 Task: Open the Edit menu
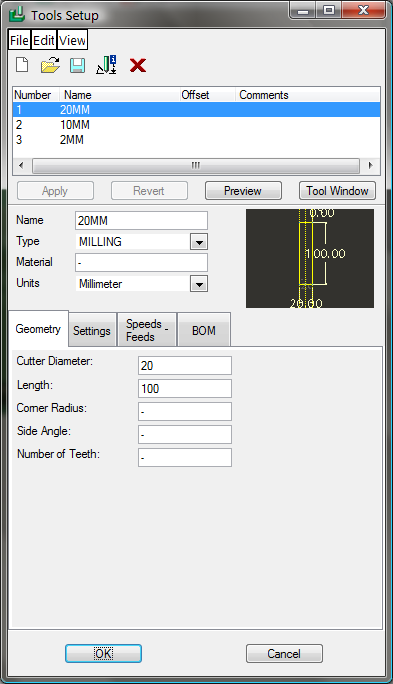coord(44,41)
